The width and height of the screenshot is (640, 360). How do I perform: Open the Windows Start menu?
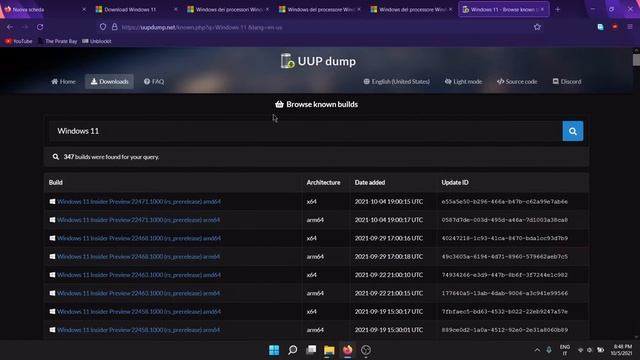coord(274,350)
